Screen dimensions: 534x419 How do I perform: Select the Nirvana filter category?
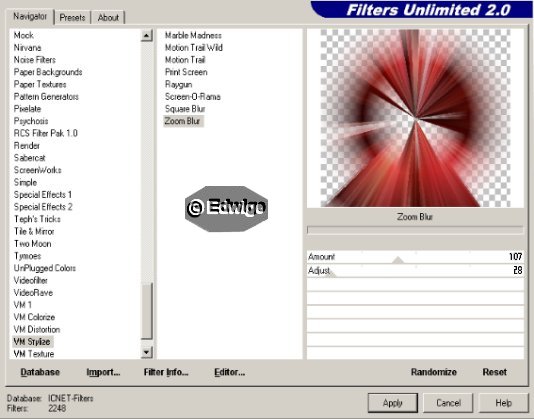27,47
